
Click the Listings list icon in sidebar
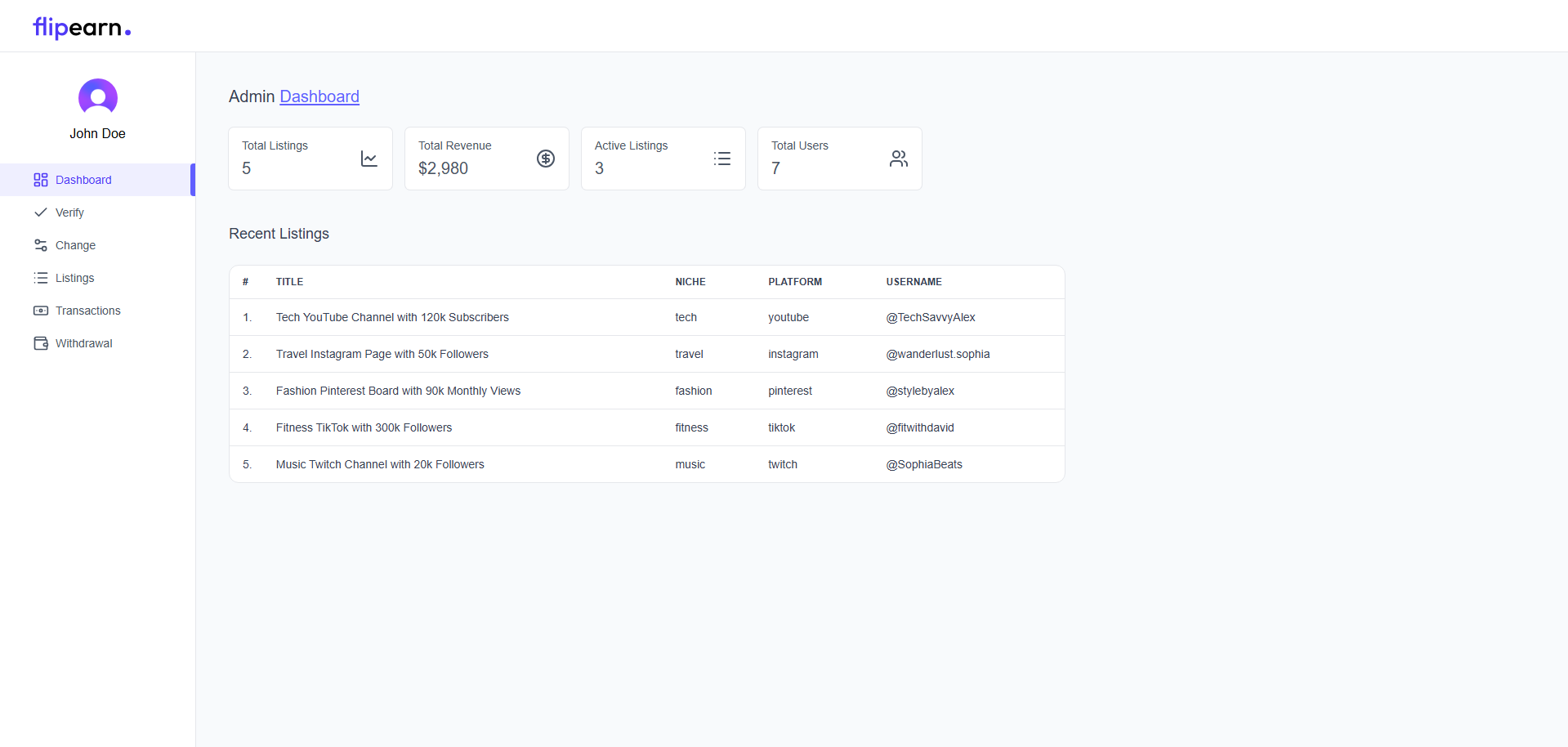click(41, 278)
